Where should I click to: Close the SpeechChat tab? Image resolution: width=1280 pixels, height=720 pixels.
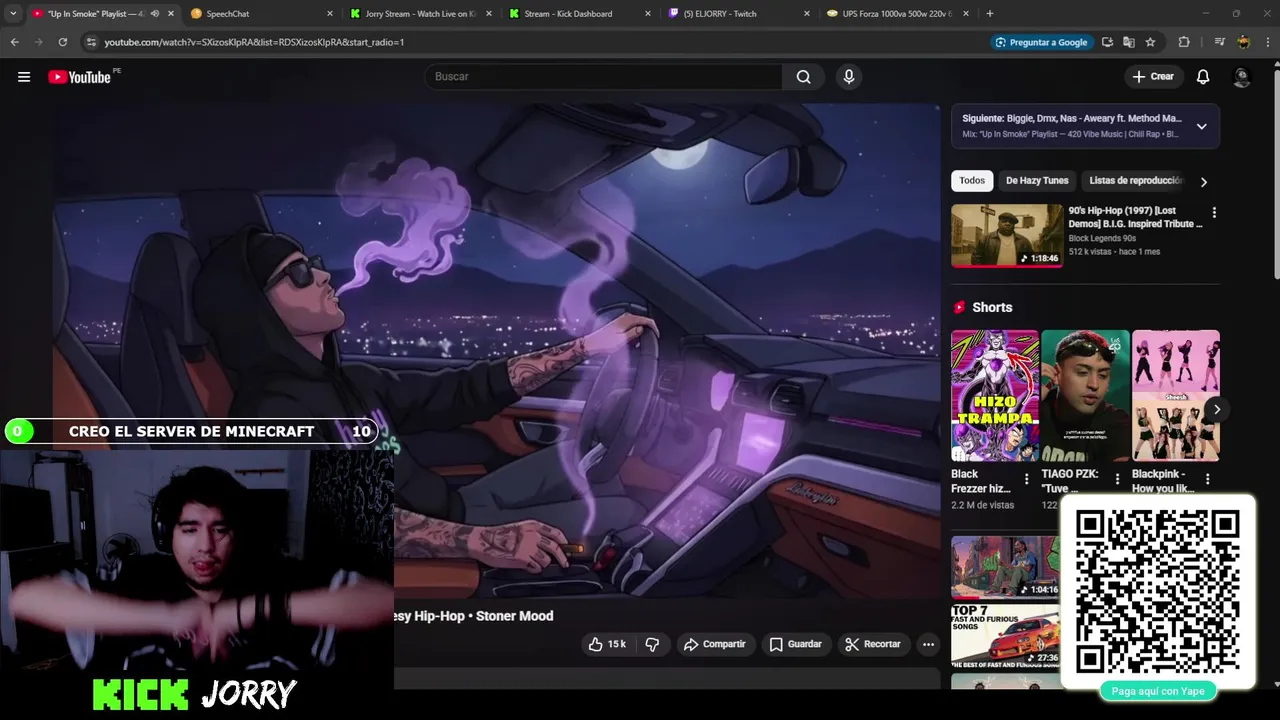click(x=330, y=14)
